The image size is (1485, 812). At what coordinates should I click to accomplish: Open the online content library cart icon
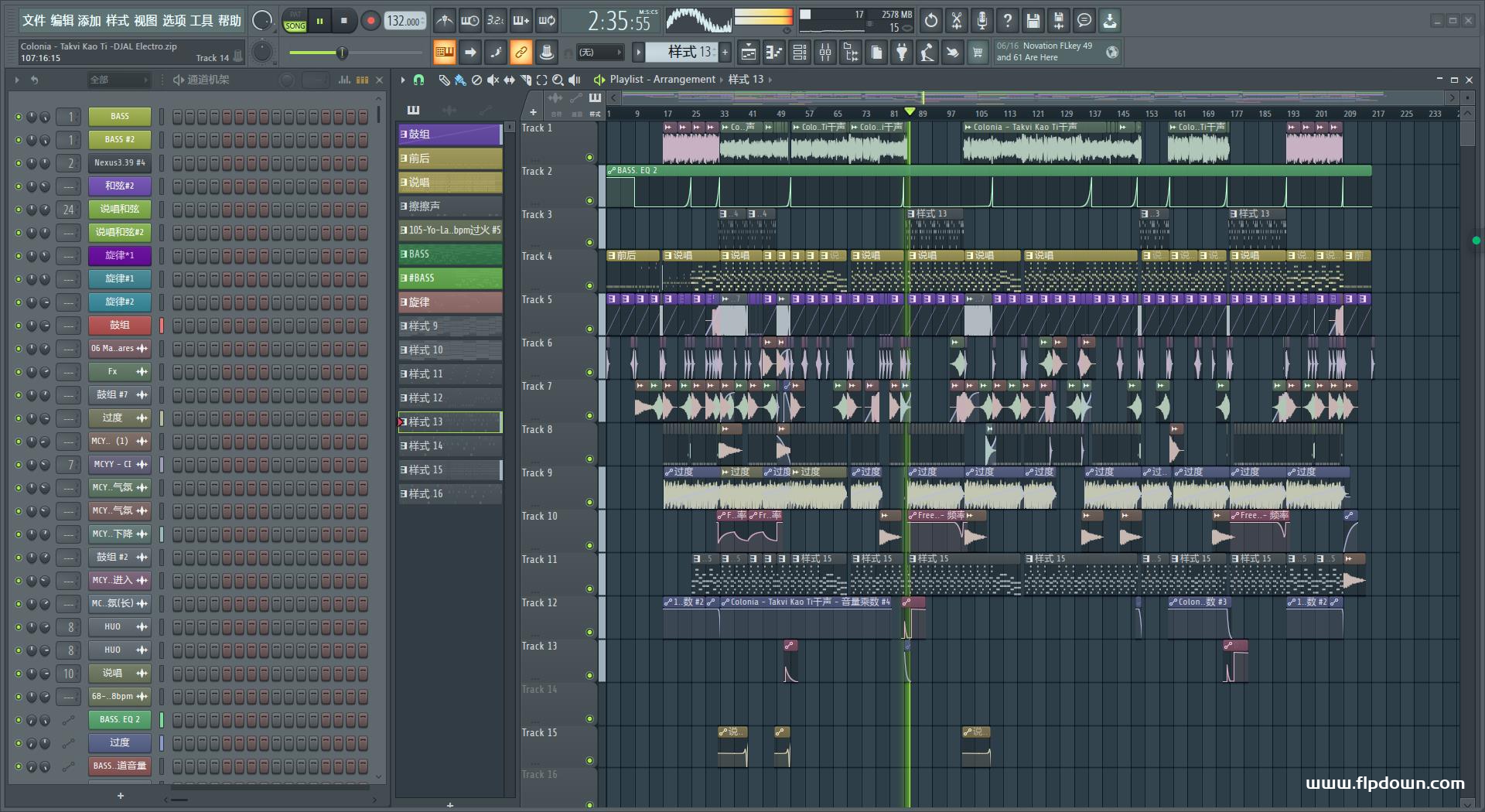click(978, 53)
